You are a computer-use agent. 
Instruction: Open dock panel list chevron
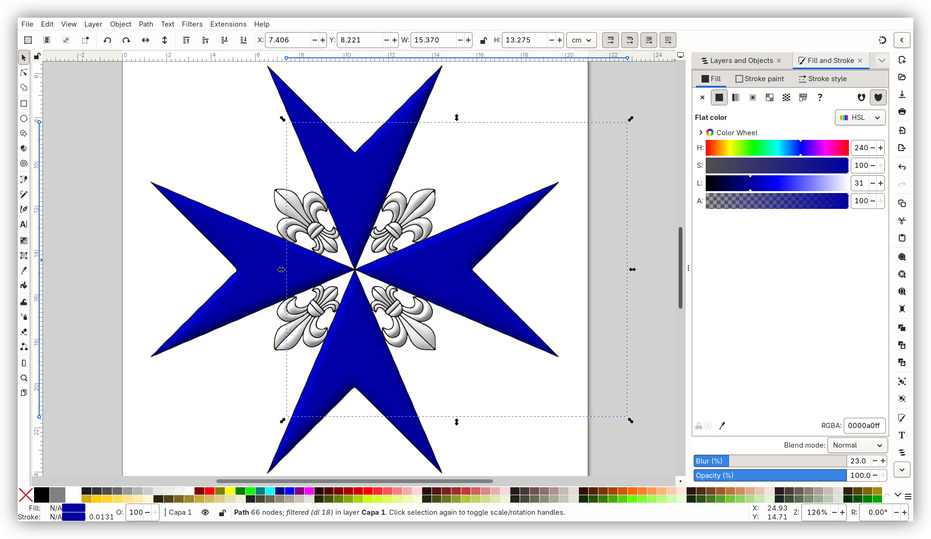[882, 61]
